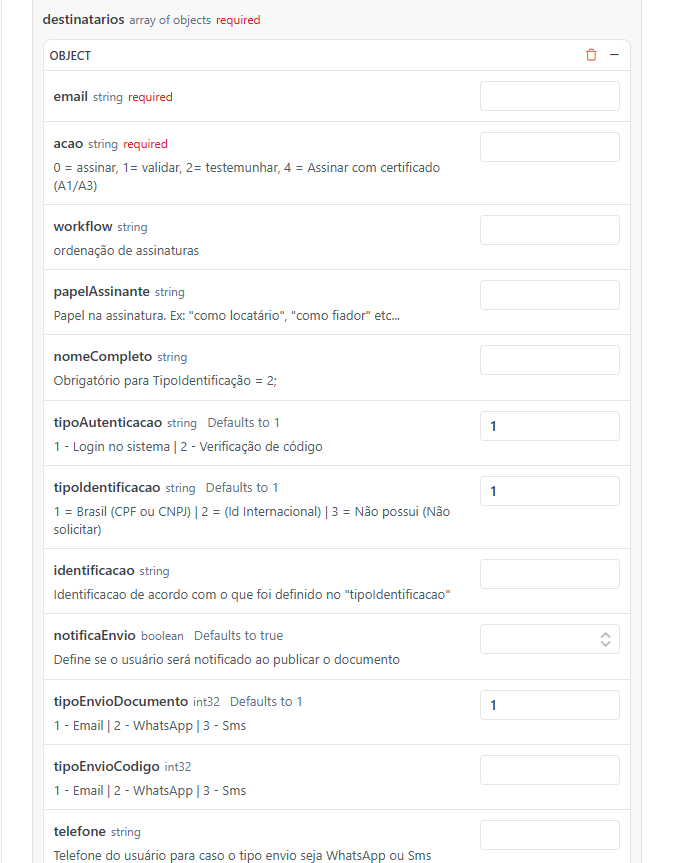
Task: Edit the tipoEnvioDocumento value field
Action: (x=550, y=705)
